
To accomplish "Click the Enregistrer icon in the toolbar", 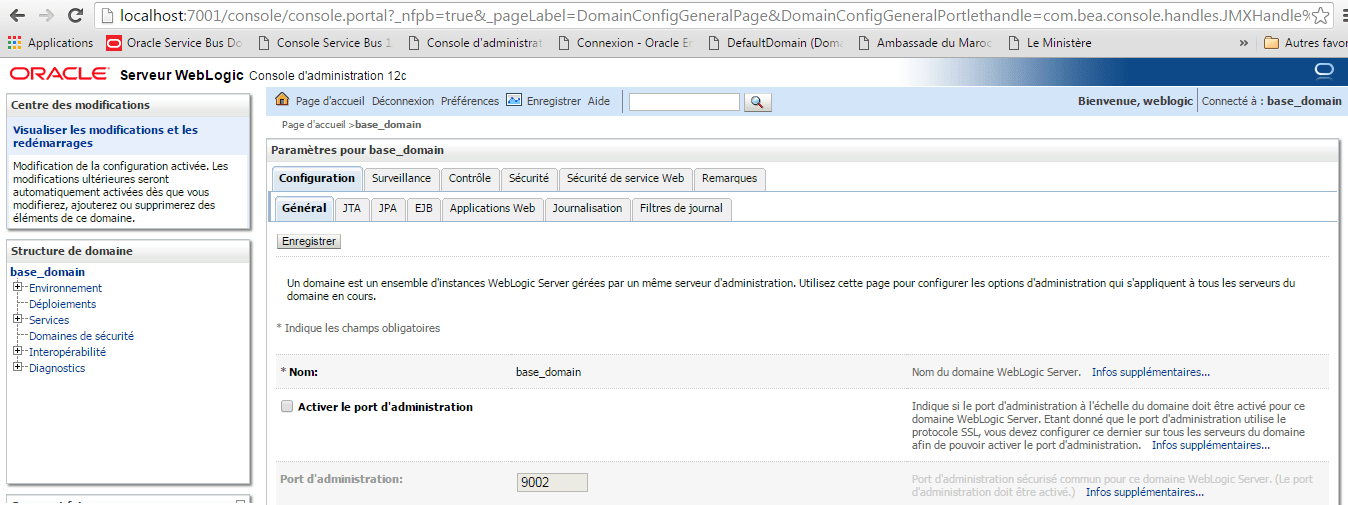I will 514,100.
